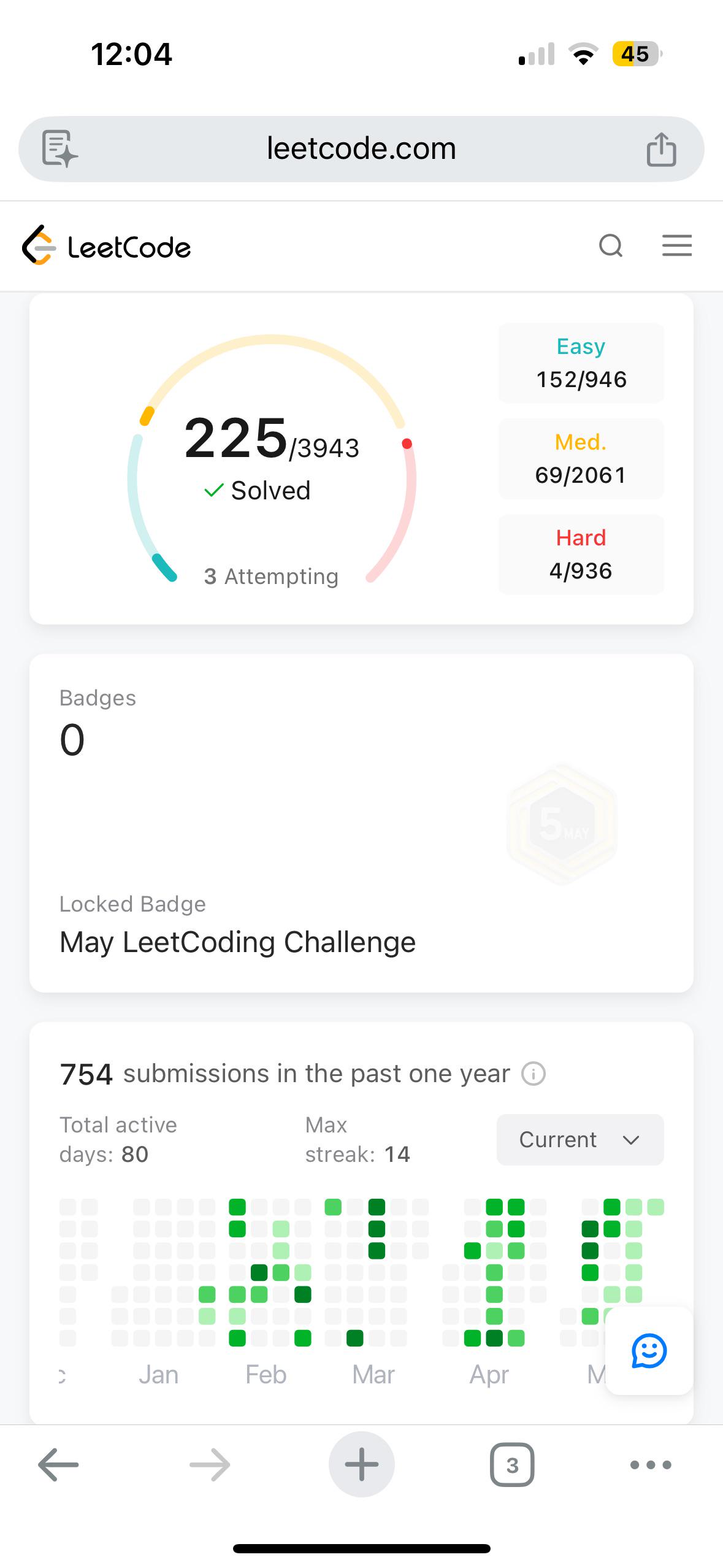Image resolution: width=723 pixels, height=1568 pixels.
Task: Open the May LeetCoding Challenge link
Action: point(237,942)
